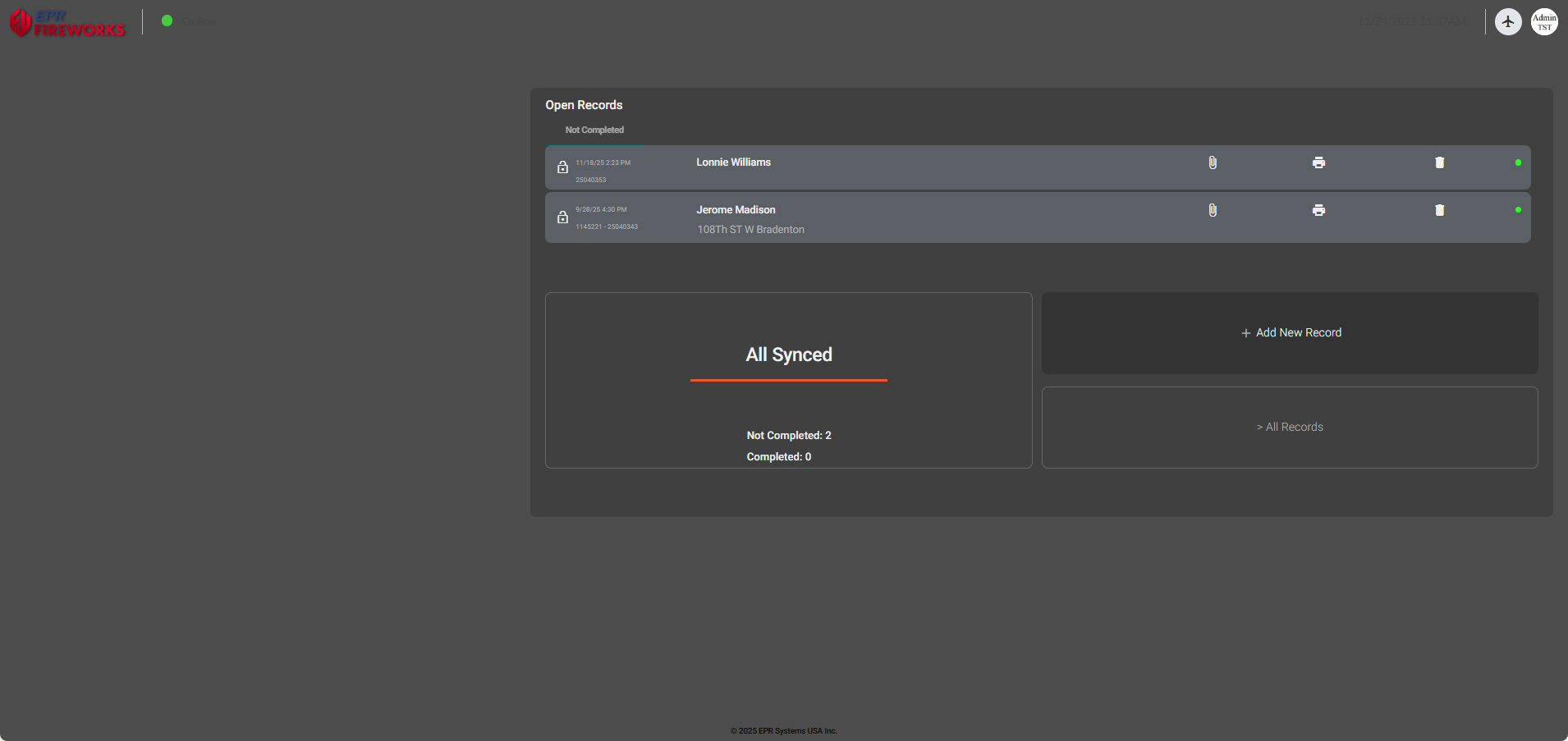Click the Online status indicator
1568x741 pixels.
[x=167, y=21]
